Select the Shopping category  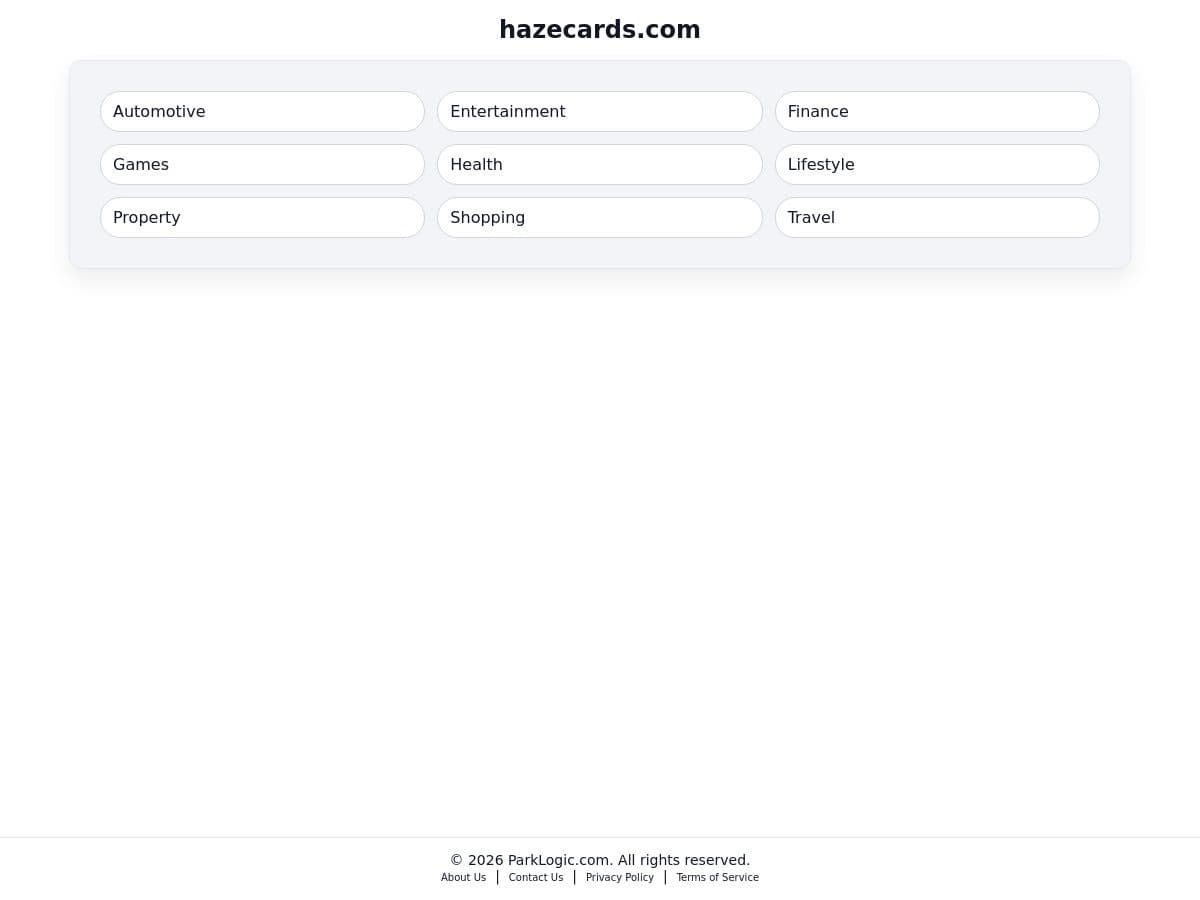coord(599,217)
